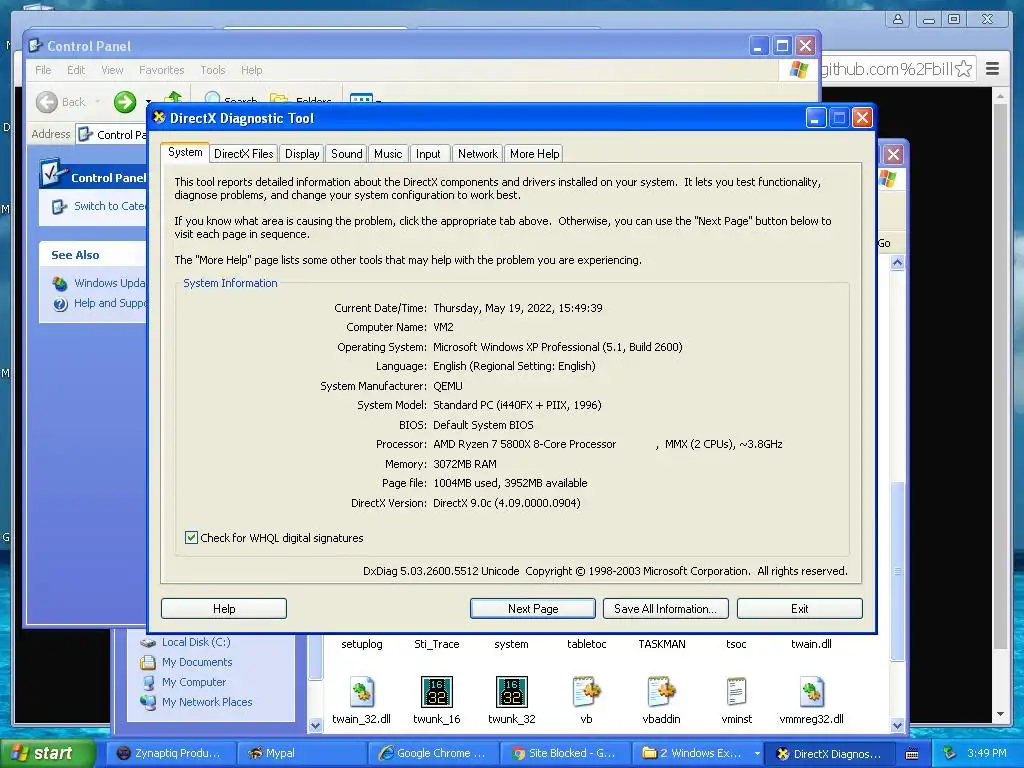Open the Music tab

pyautogui.click(x=388, y=153)
